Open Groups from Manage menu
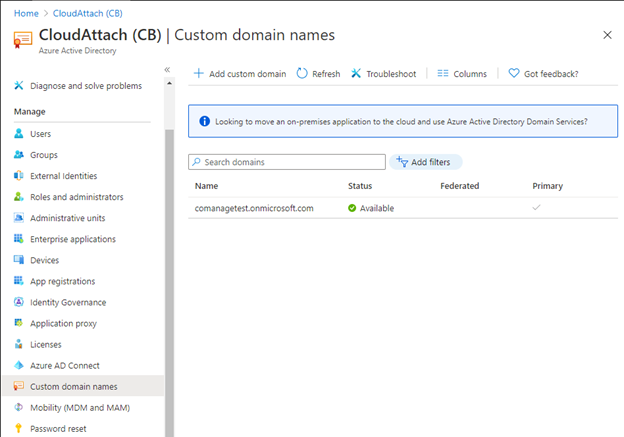 (44, 155)
